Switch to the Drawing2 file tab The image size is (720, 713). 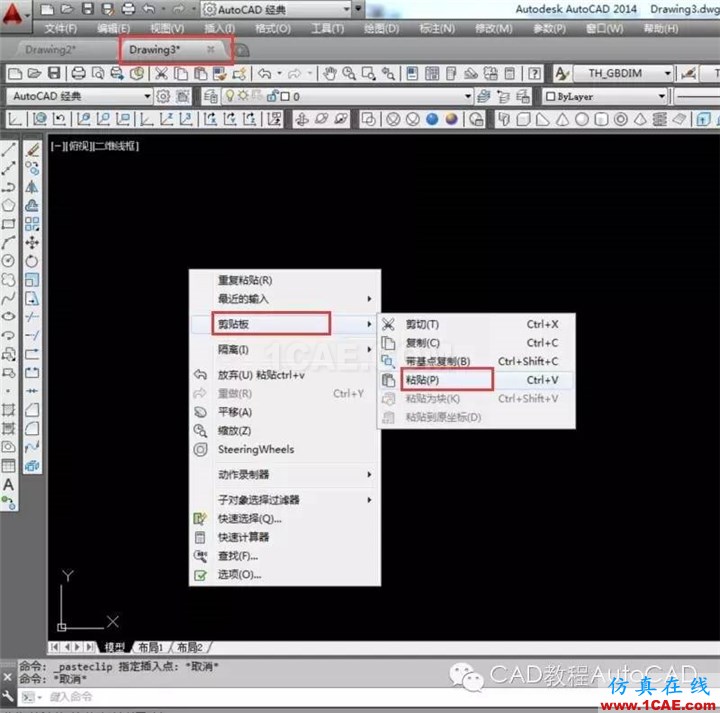[51, 50]
